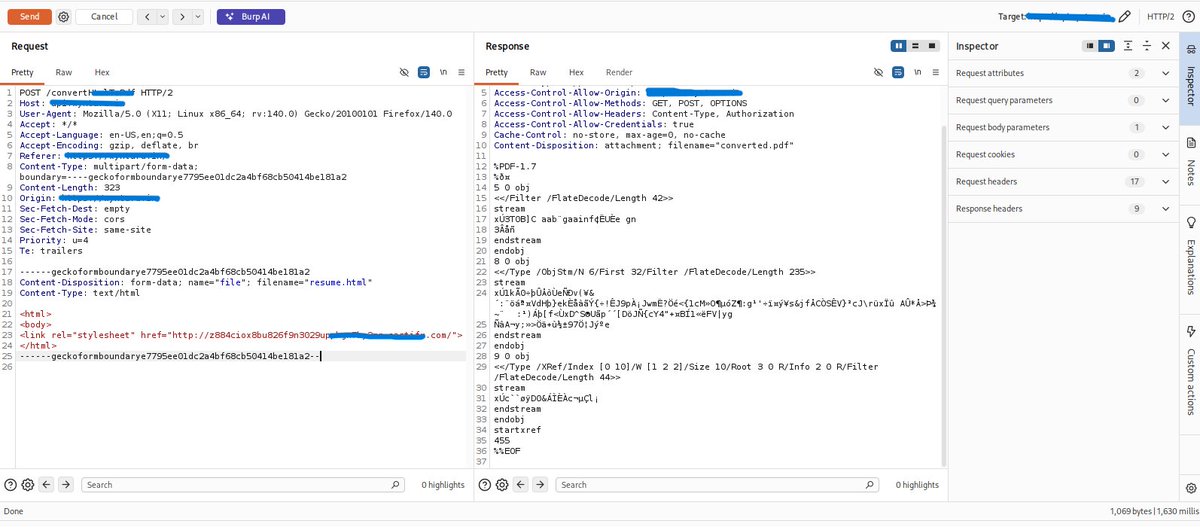This screenshot has width=1200, height=527.
Task: Select the Response Raw tab
Action: [538, 73]
